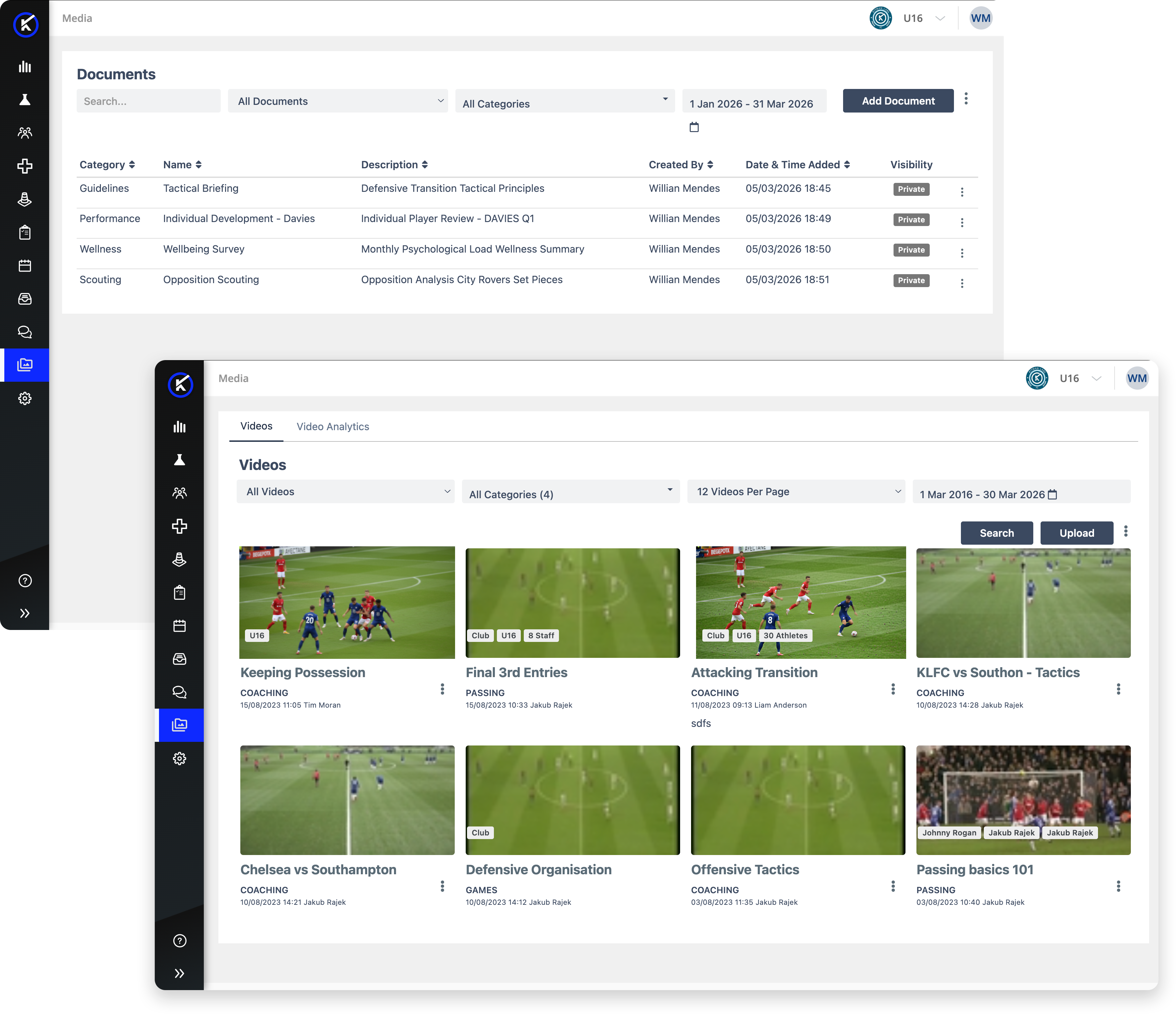The image size is (1176, 1014).
Task: Open the All Categories (4) dropdown
Action: [x=570, y=492]
